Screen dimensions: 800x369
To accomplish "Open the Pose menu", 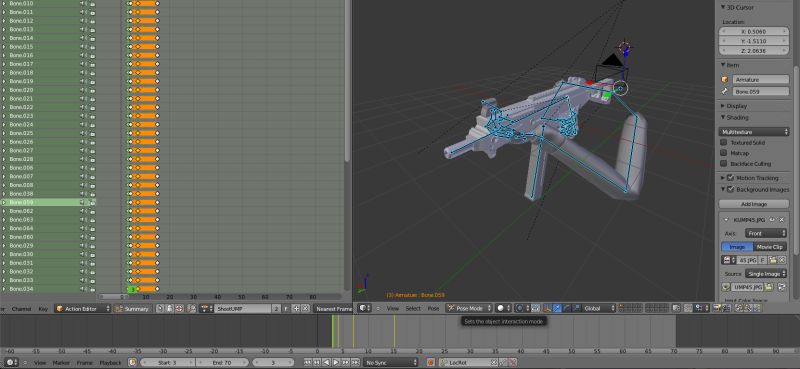I will (434, 308).
